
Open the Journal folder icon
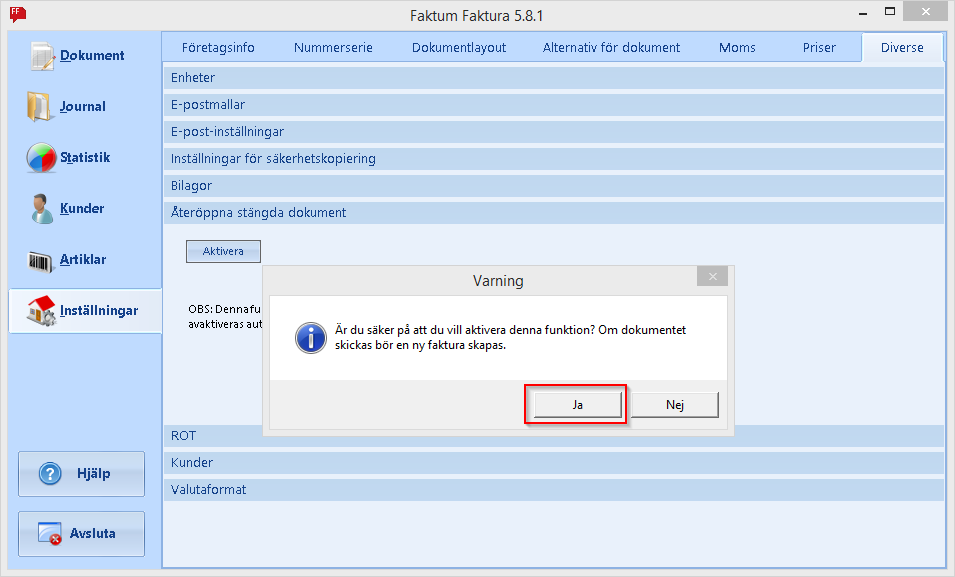[39, 107]
